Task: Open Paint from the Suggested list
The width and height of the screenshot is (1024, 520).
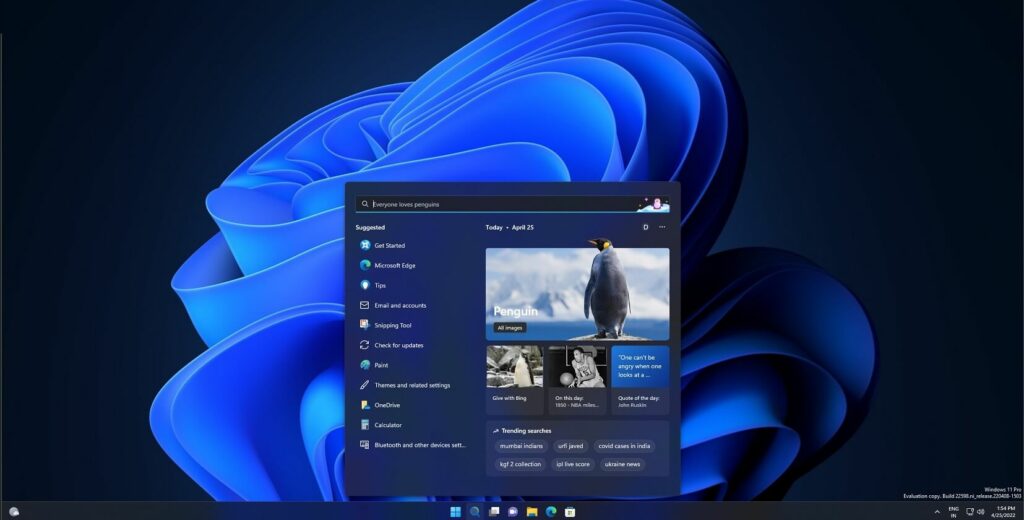Action: point(381,365)
